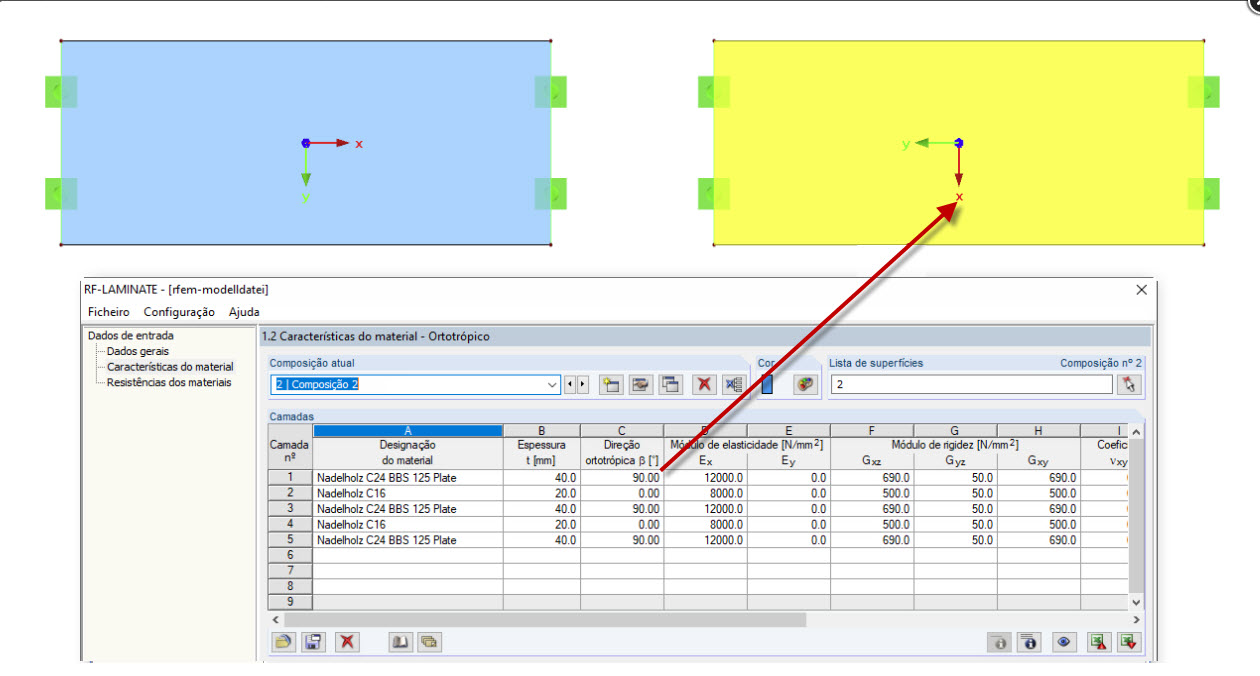Select Dados de entrada tree node
1260x676 pixels.
point(130,336)
